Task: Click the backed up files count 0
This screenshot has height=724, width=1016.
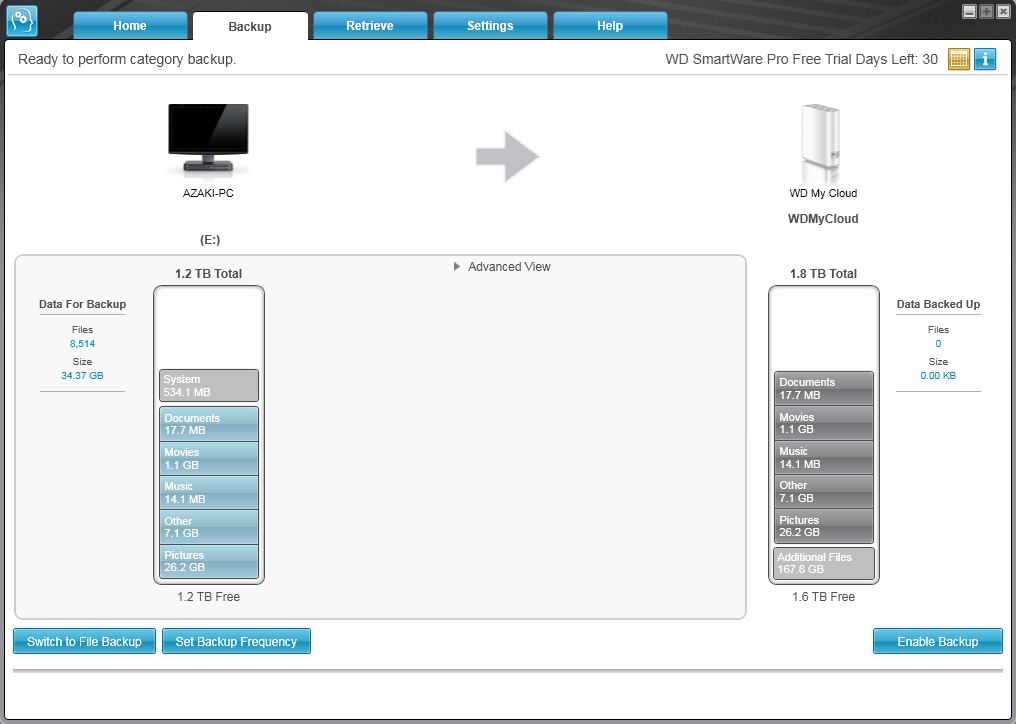Action: click(938, 344)
